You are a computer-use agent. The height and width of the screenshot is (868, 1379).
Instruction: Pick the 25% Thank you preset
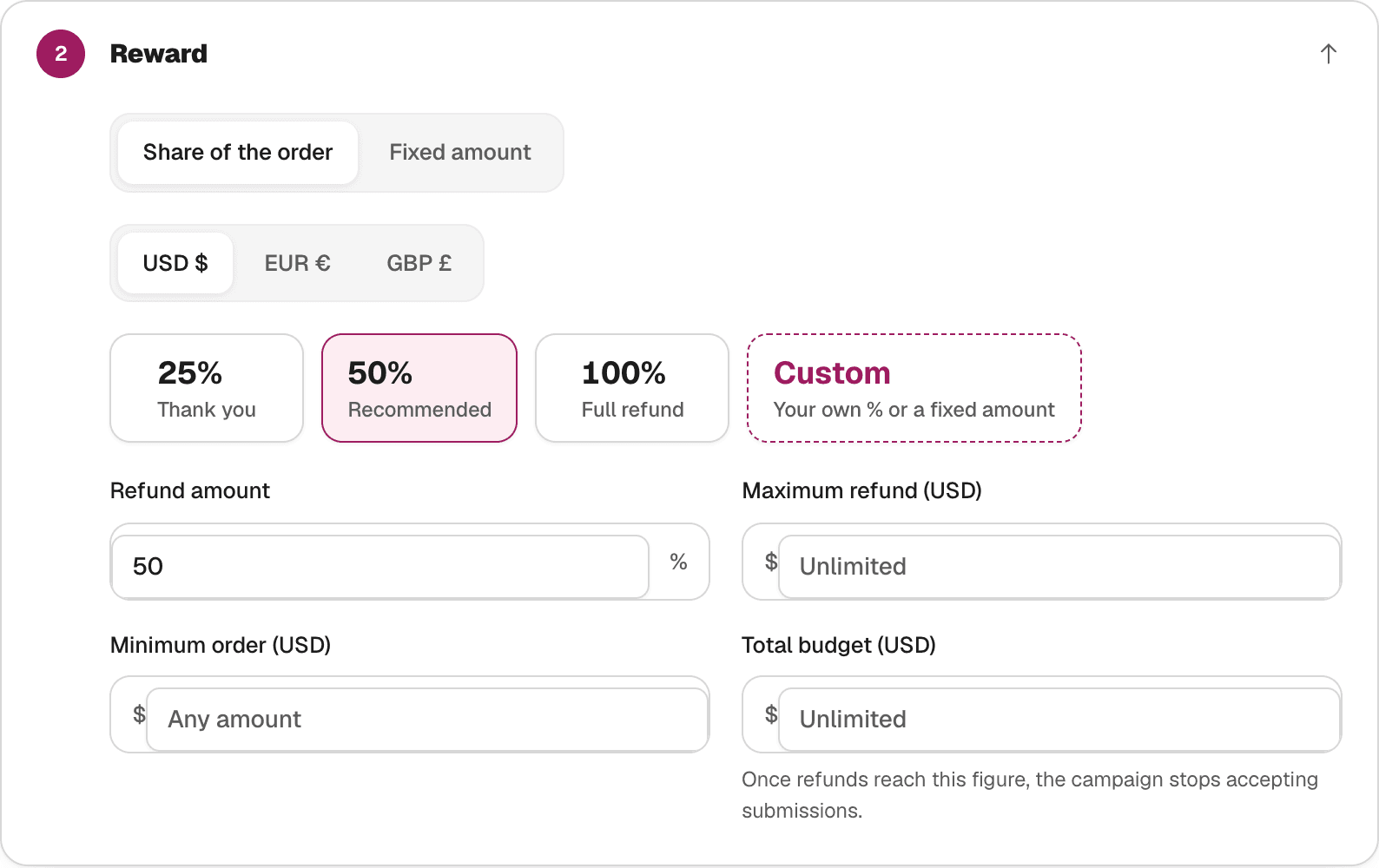pyautogui.click(x=207, y=388)
